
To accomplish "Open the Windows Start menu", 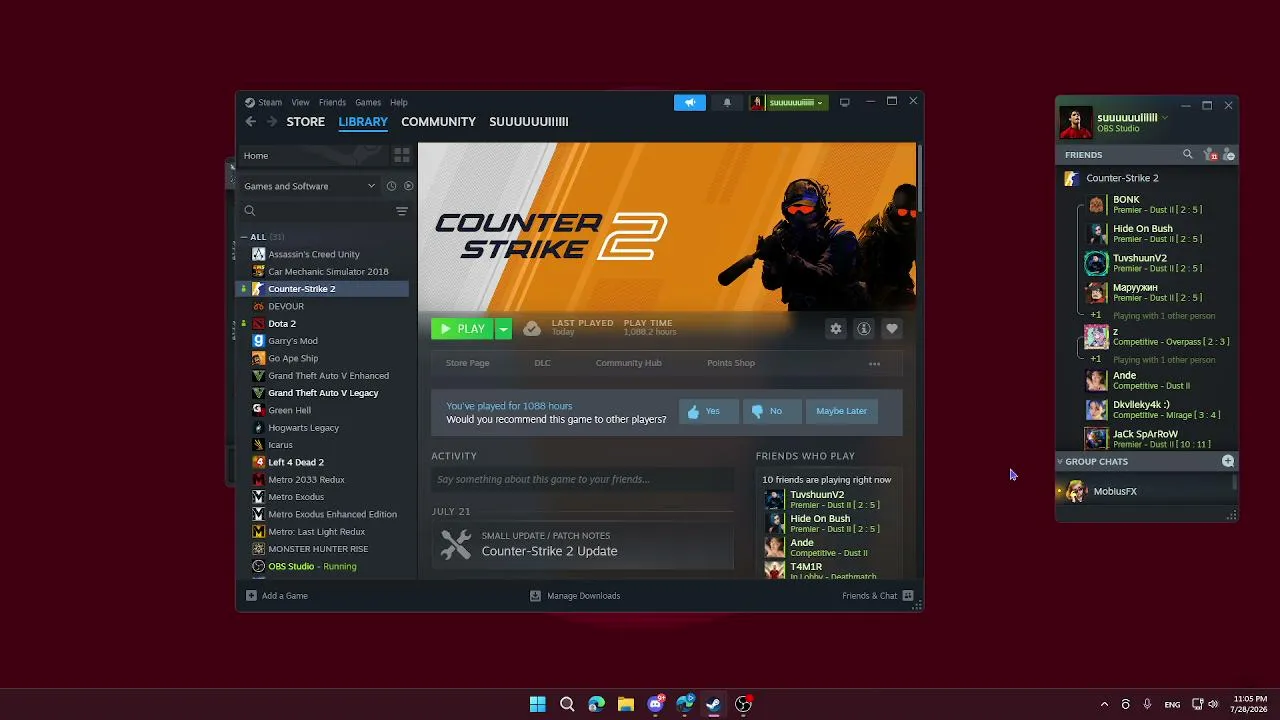I will [x=538, y=704].
